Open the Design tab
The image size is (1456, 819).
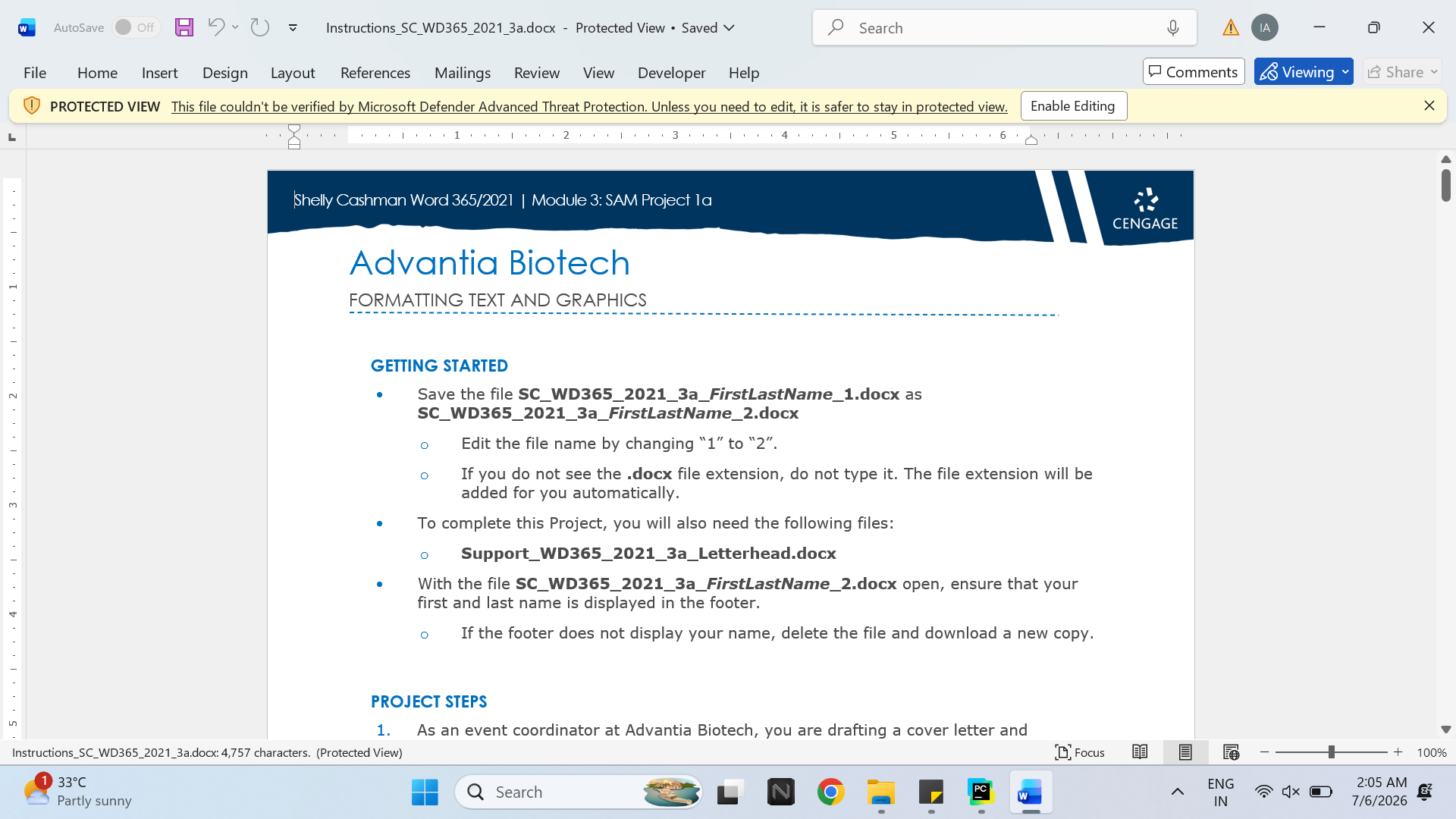(225, 73)
